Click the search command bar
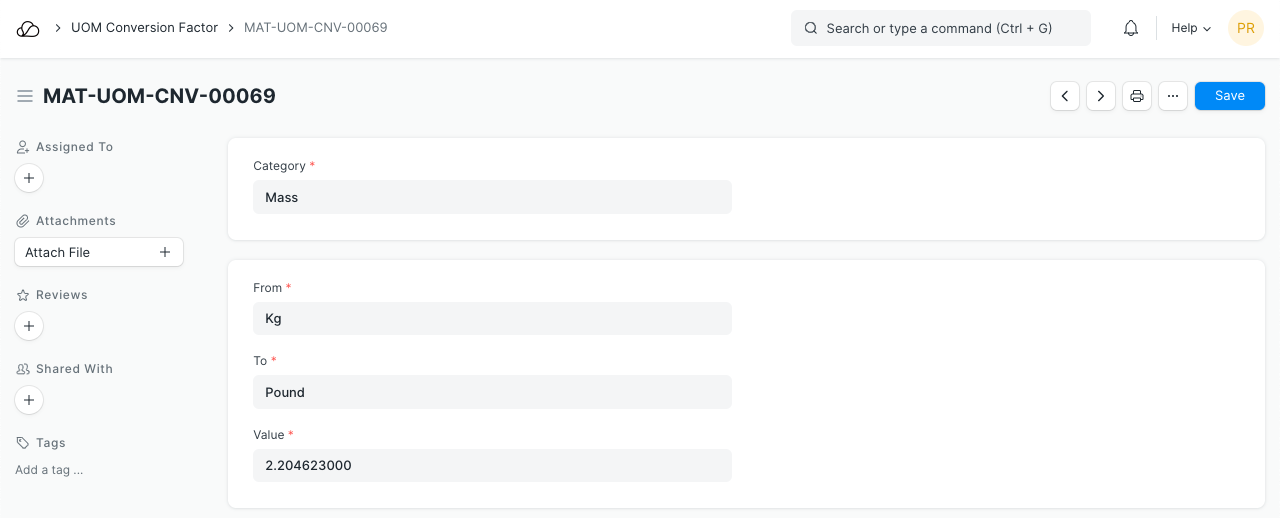1280x518 pixels. [x=940, y=29]
